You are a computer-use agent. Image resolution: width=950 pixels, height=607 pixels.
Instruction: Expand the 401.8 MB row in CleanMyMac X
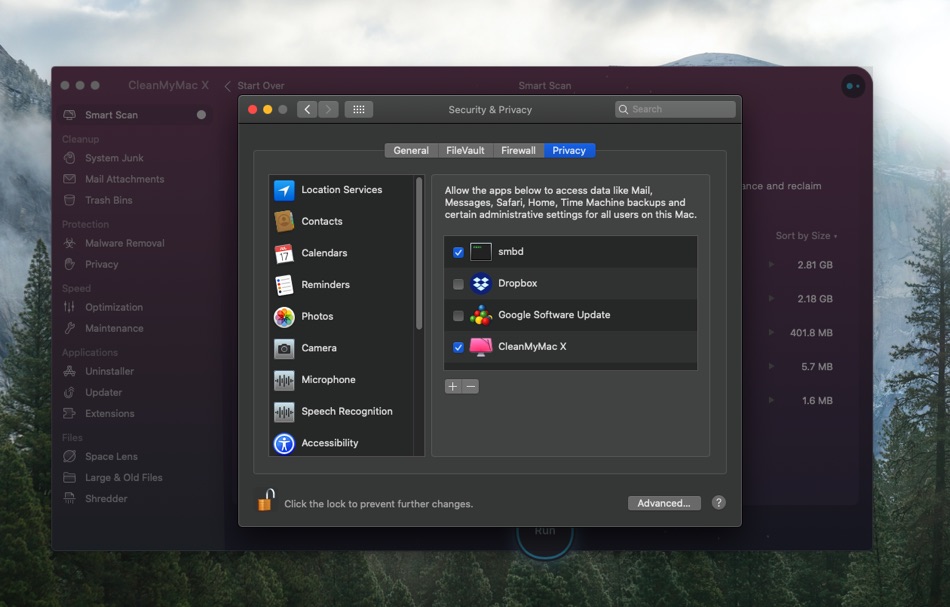click(x=771, y=333)
